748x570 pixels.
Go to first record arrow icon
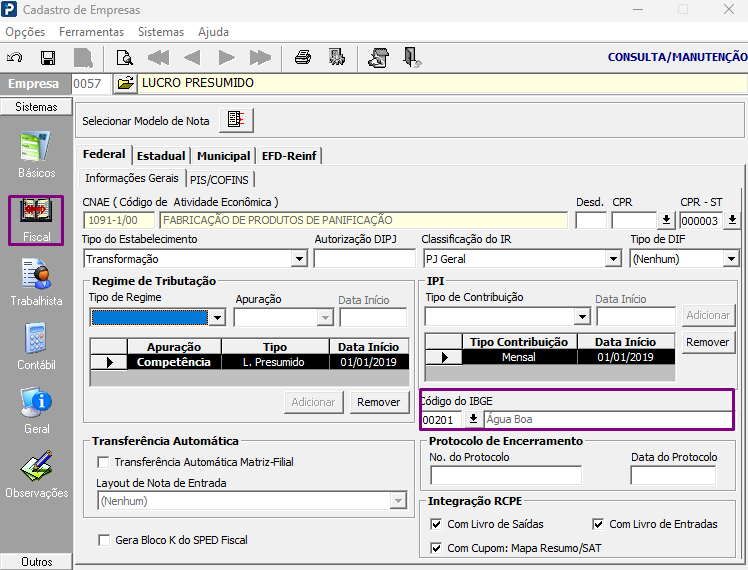tap(158, 58)
